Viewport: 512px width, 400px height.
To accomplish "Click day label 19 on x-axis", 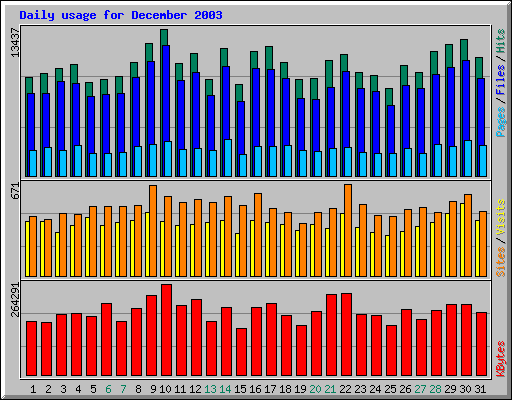I will point(300,389).
